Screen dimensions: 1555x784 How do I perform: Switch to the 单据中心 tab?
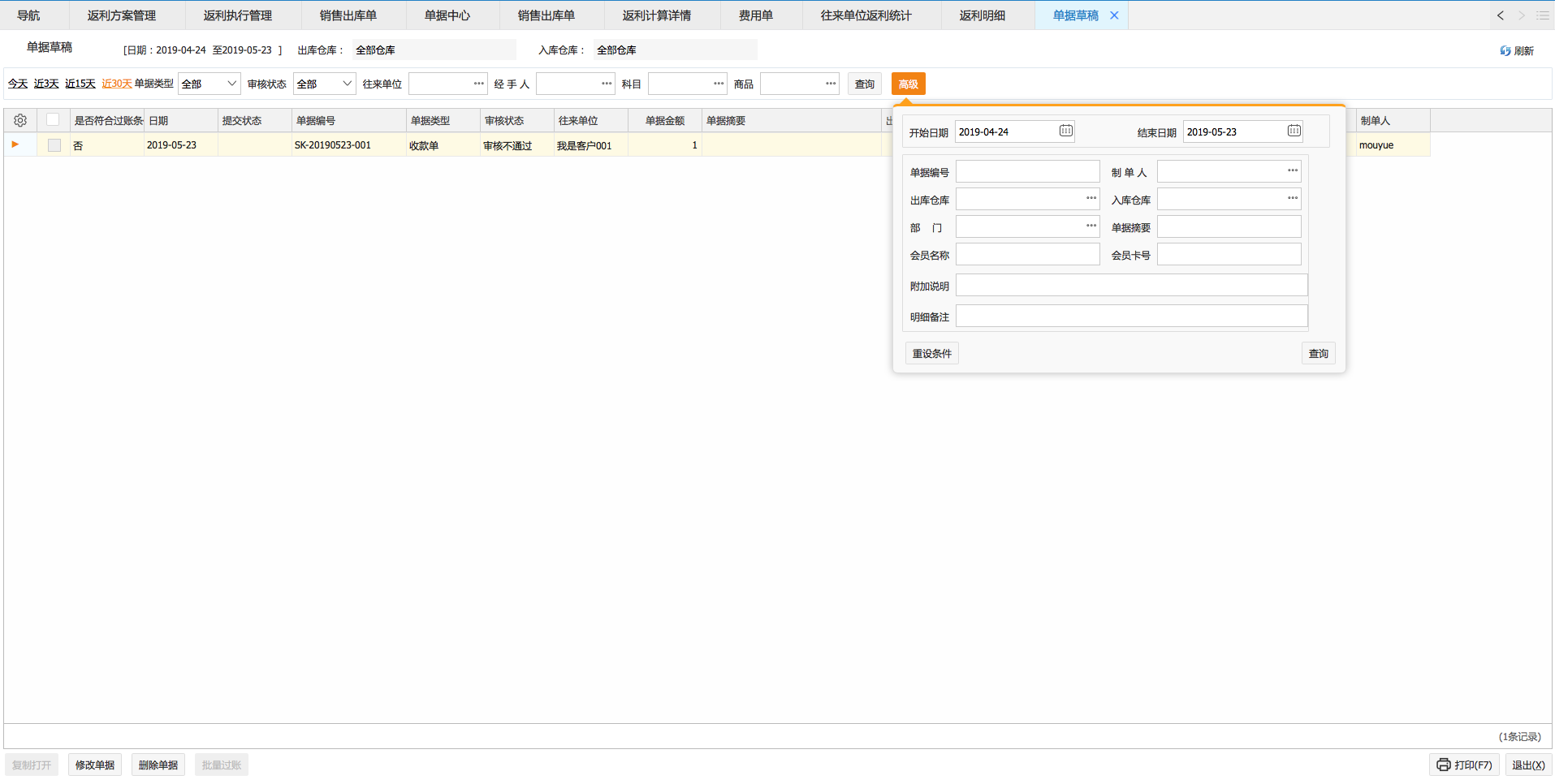point(447,15)
